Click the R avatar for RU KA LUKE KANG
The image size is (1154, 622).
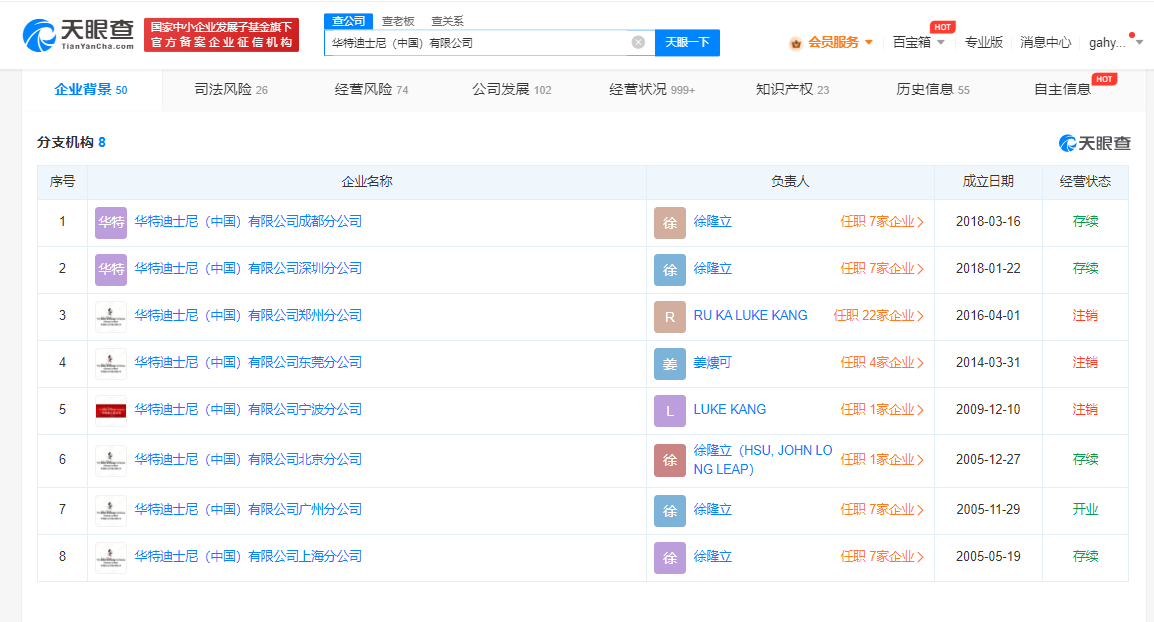pos(670,317)
